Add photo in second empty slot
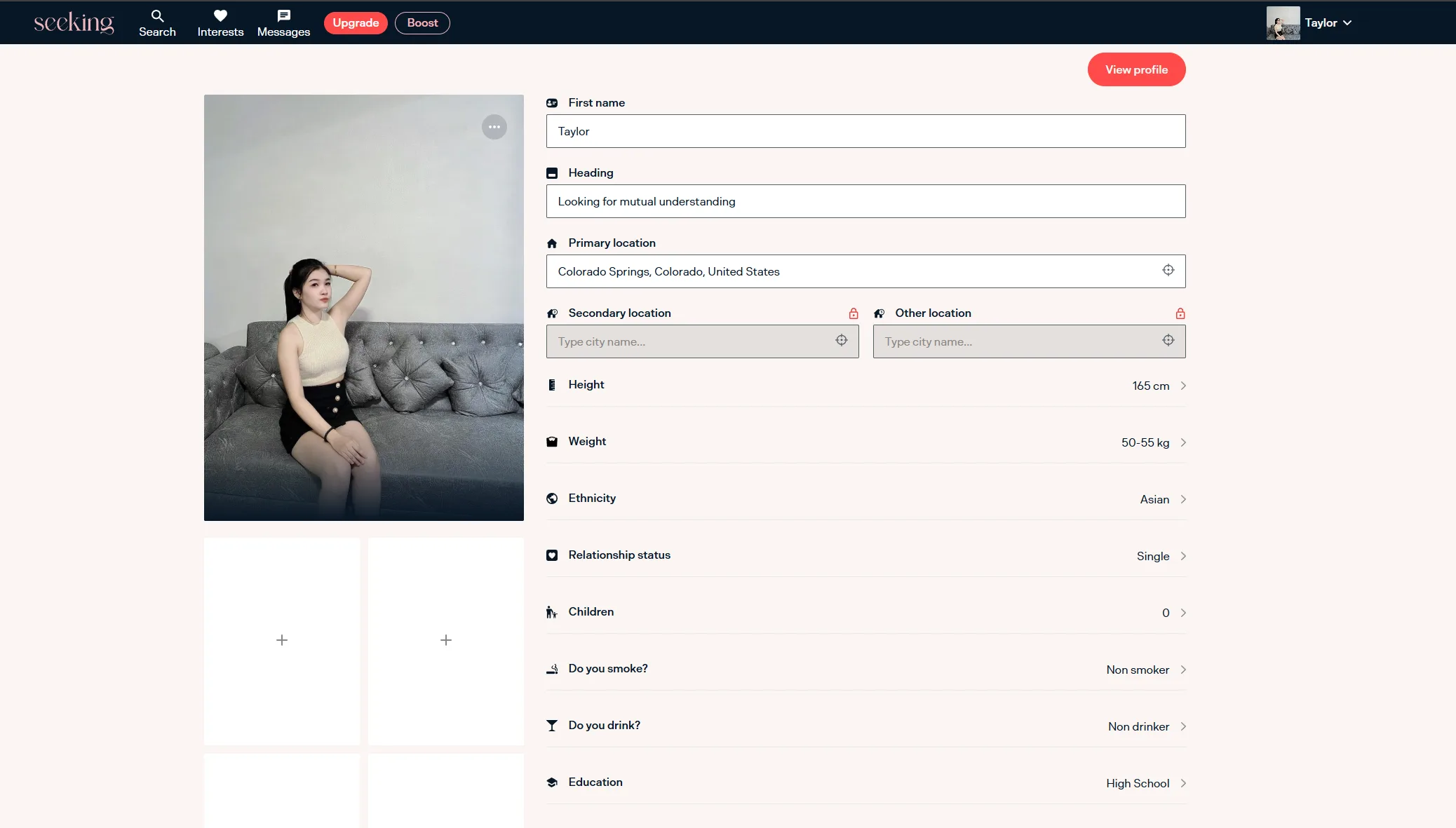This screenshot has height=828, width=1456. tap(446, 640)
